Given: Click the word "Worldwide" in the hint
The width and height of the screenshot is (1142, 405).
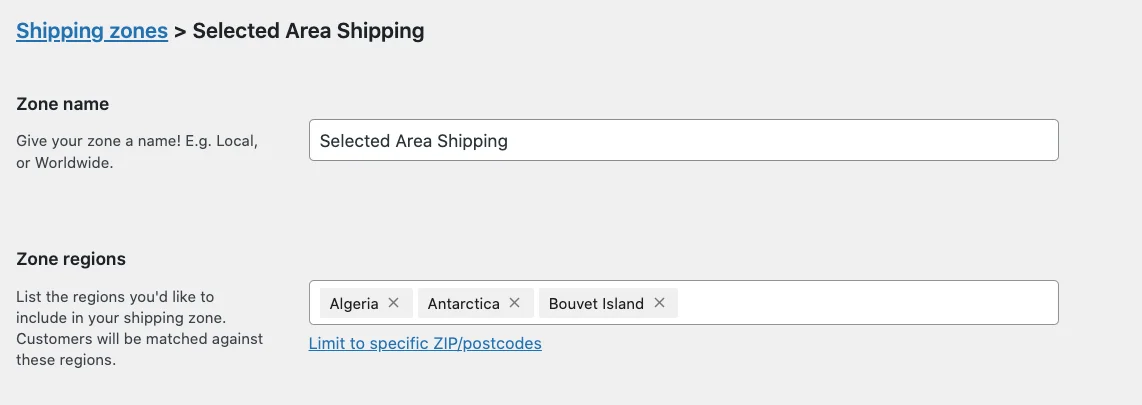Looking at the screenshot, I should click(74, 162).
